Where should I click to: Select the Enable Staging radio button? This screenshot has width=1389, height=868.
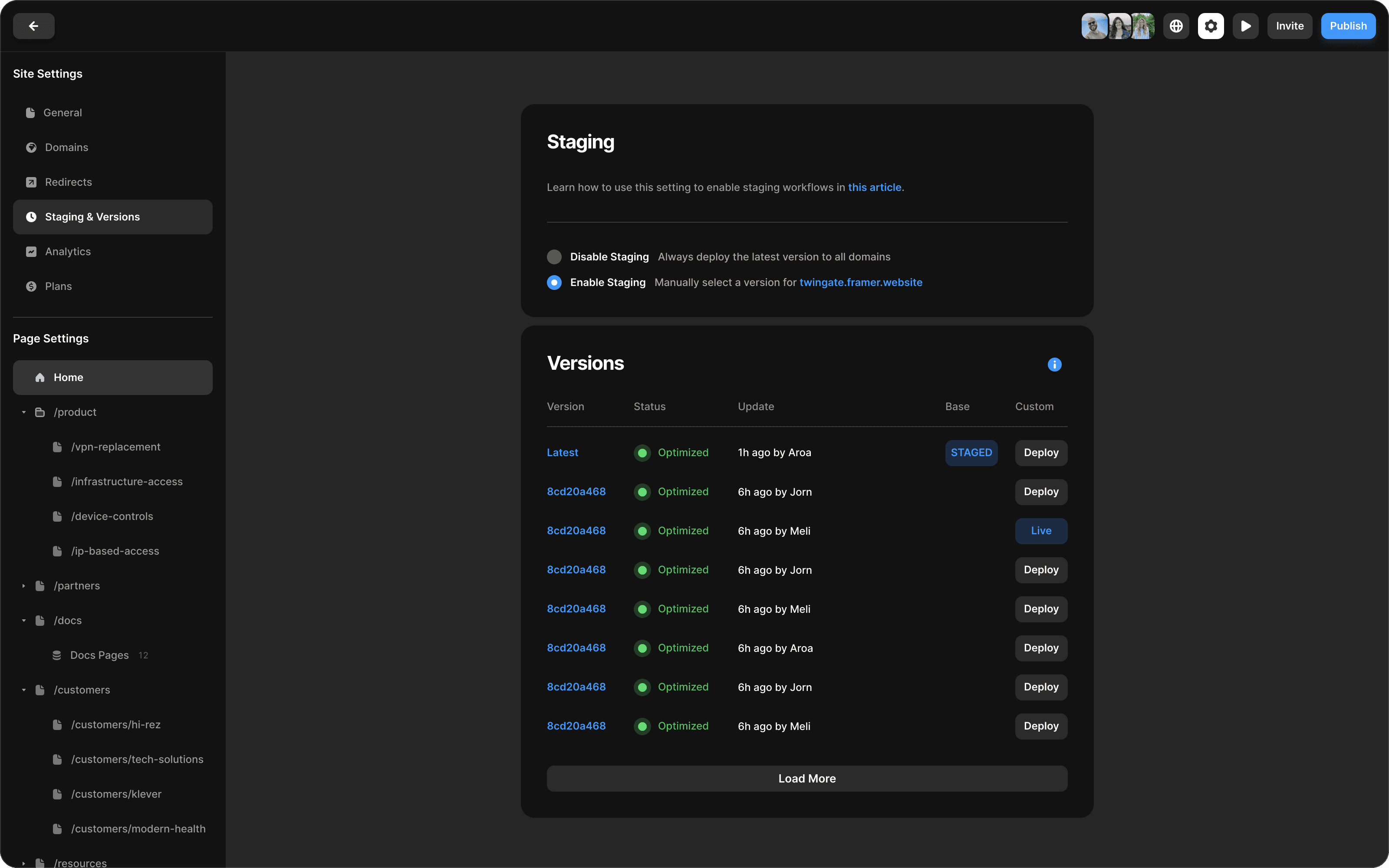click(x=554, y=283)
